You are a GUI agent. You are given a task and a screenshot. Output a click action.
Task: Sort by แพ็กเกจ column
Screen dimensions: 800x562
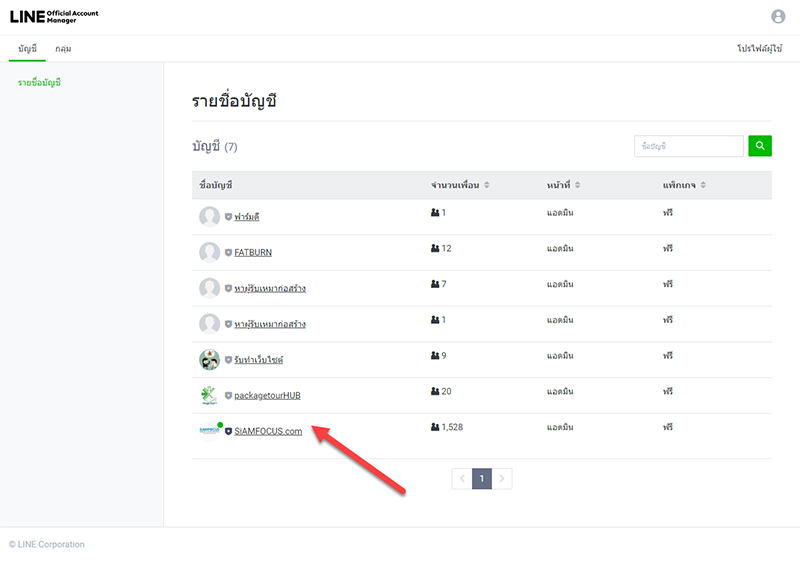(x=703, y=186)
